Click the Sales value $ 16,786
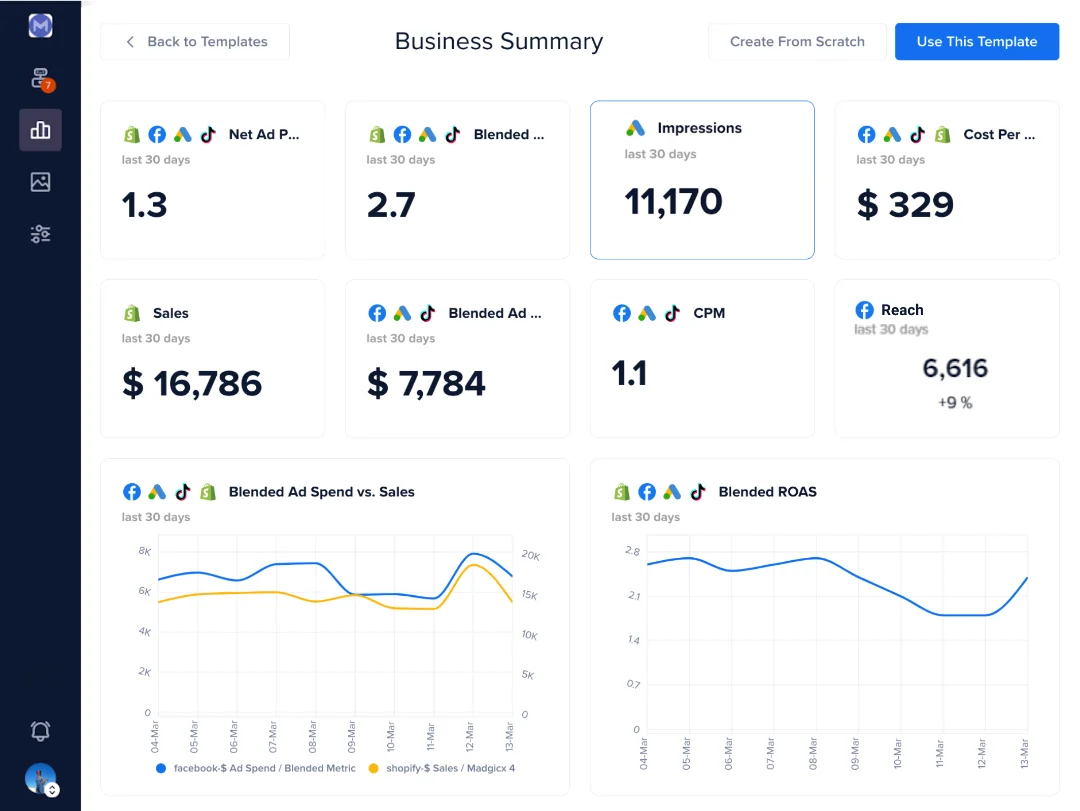 (x=192, y=384)
